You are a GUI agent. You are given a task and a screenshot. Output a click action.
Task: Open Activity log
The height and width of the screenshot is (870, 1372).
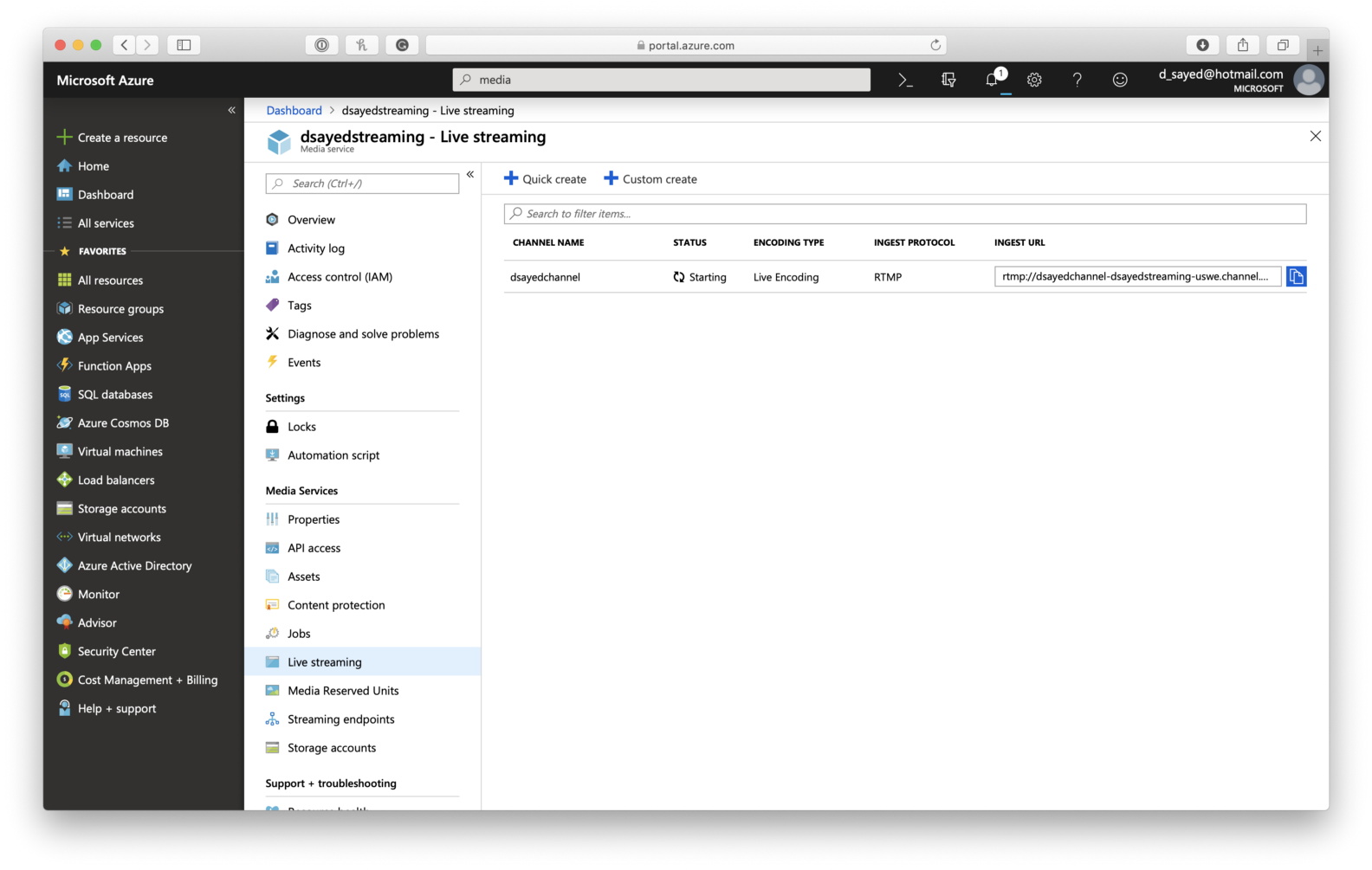306,248
